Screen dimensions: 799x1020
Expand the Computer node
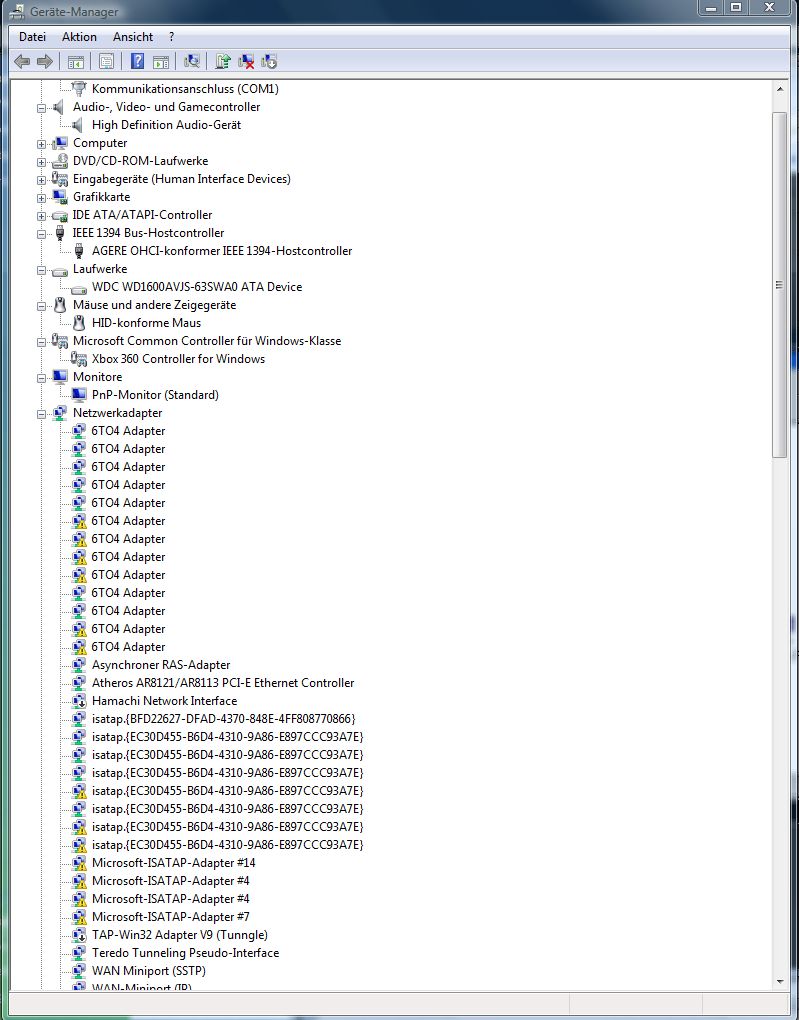coord(42,144)
